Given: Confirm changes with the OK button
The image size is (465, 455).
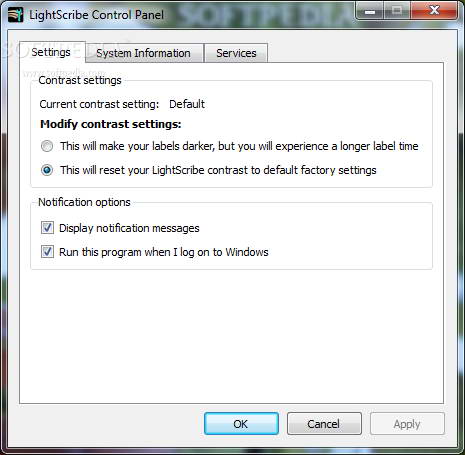Looking at the screenshot, I should (241, 424).
